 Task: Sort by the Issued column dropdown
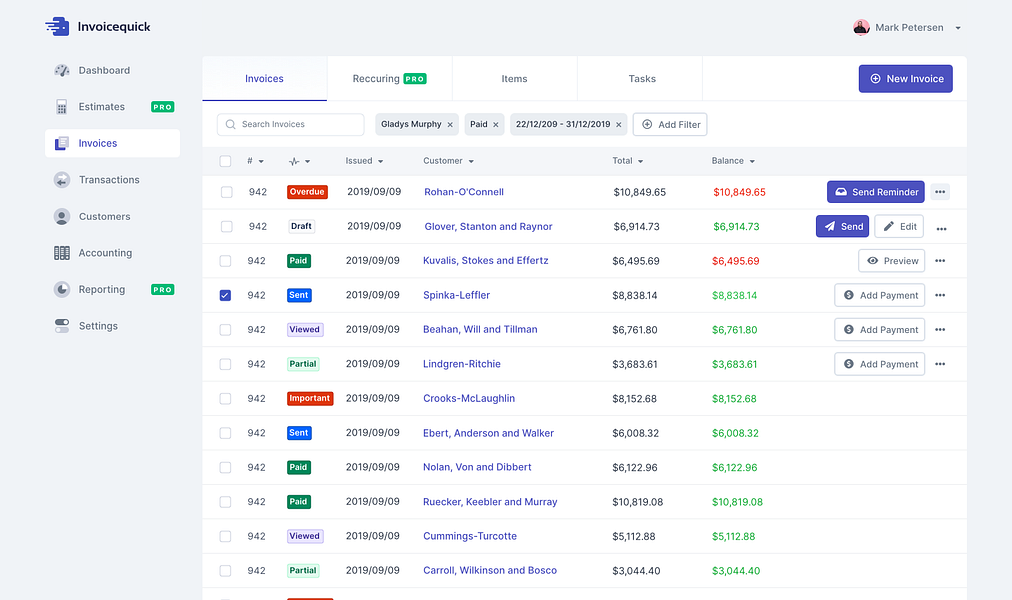381,161
